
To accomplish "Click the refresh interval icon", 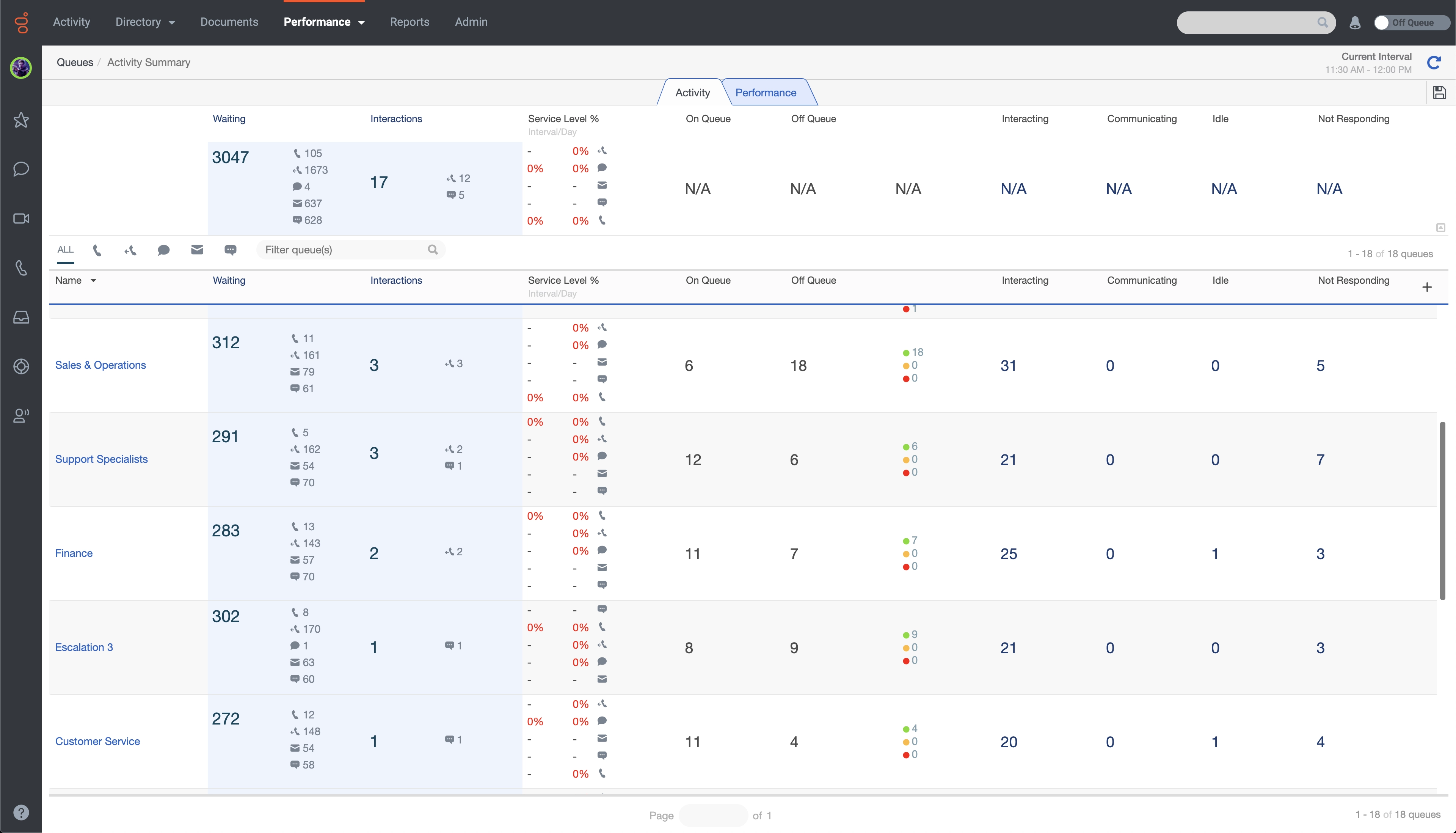I will [x=1433, y=62].
